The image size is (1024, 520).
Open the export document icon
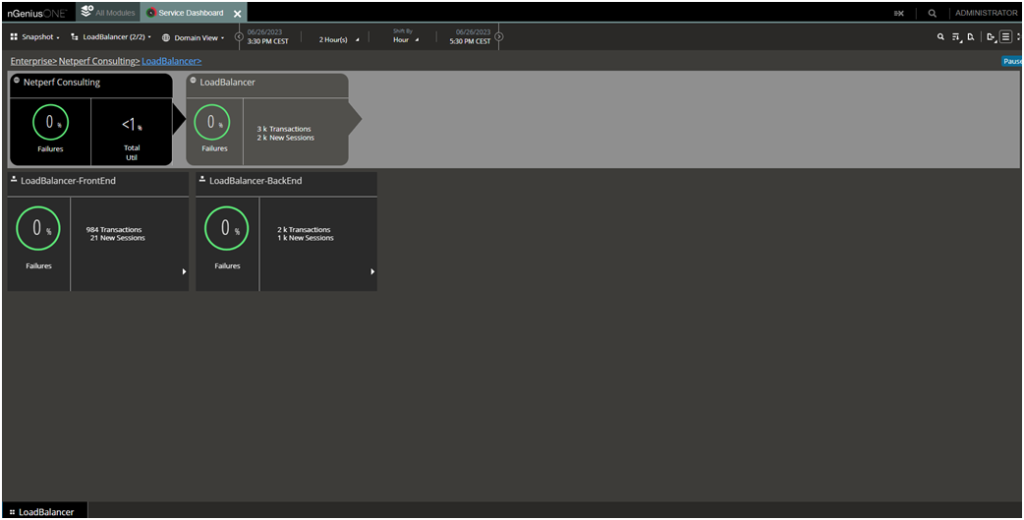[x=991, y=37]
